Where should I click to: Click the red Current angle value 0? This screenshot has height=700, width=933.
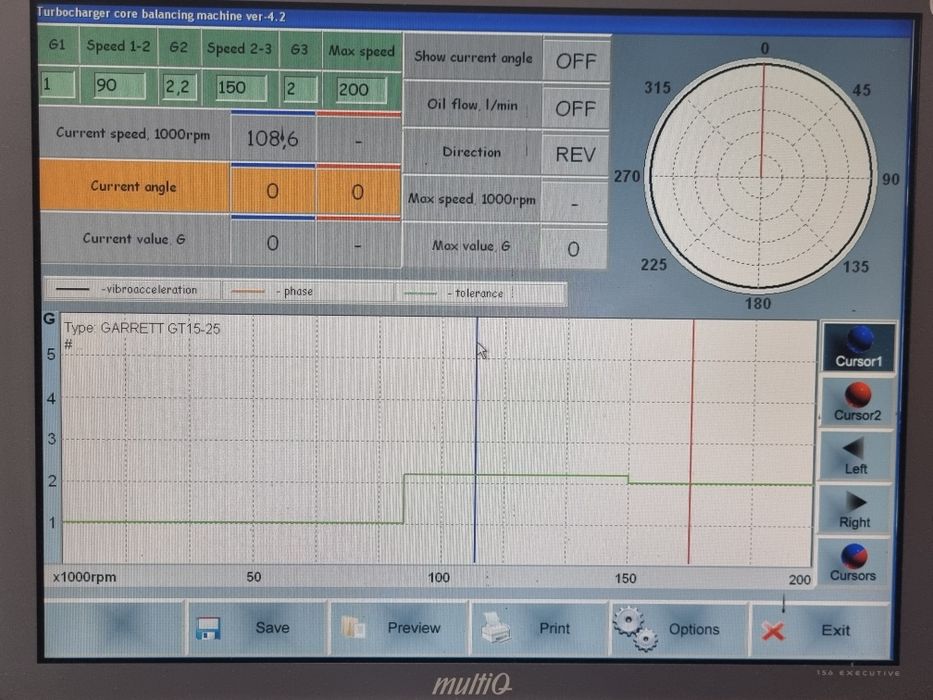click(x=357, y=192)
